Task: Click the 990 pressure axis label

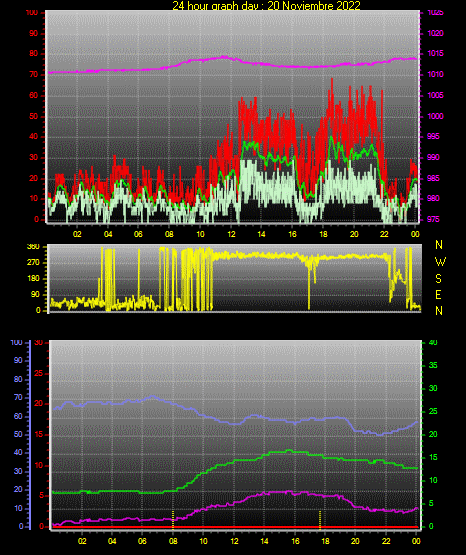Action: (x=433, y=157)
